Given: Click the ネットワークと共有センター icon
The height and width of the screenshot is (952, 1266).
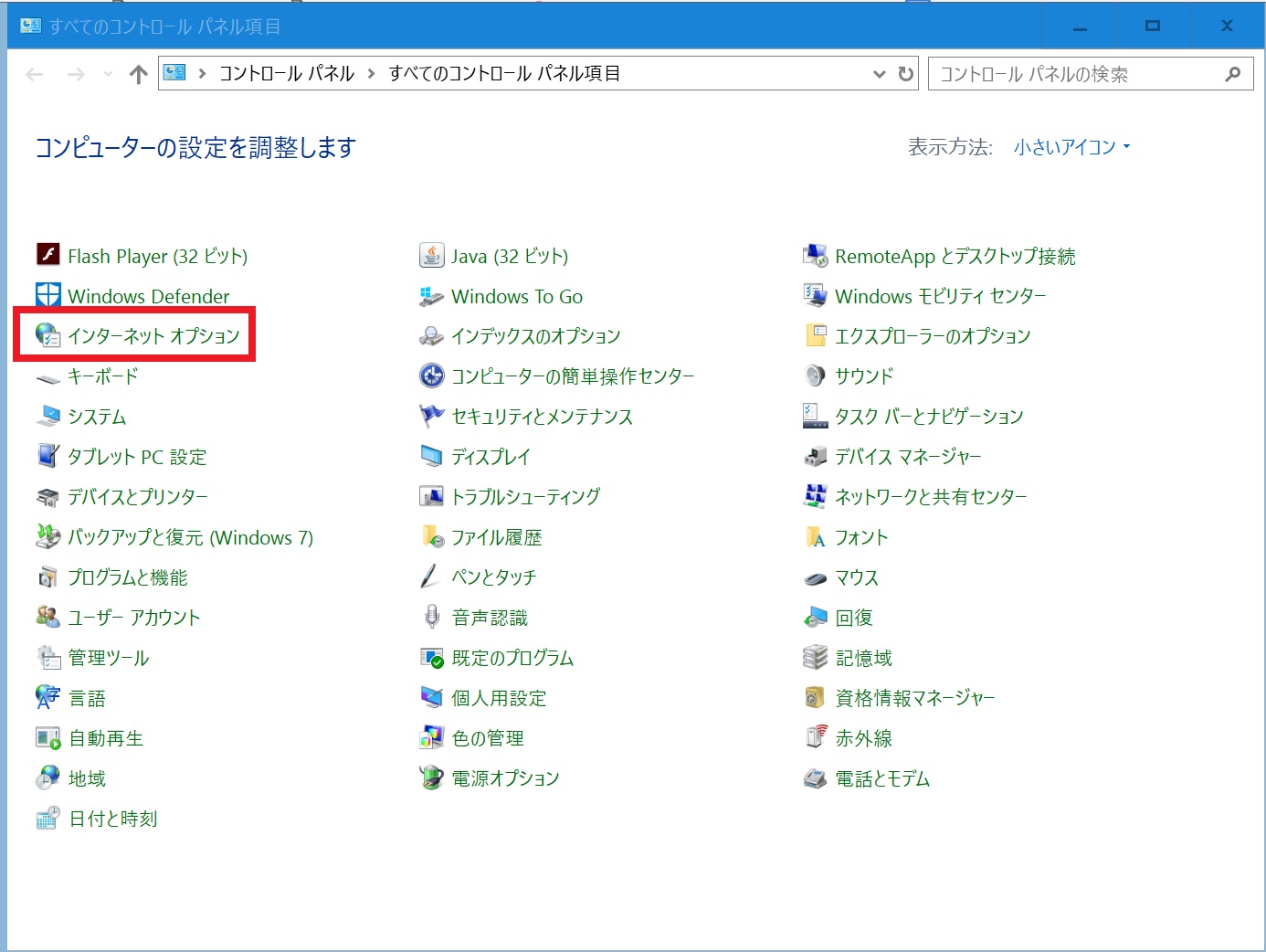Looking at the screenshot, I should [815, 495].
